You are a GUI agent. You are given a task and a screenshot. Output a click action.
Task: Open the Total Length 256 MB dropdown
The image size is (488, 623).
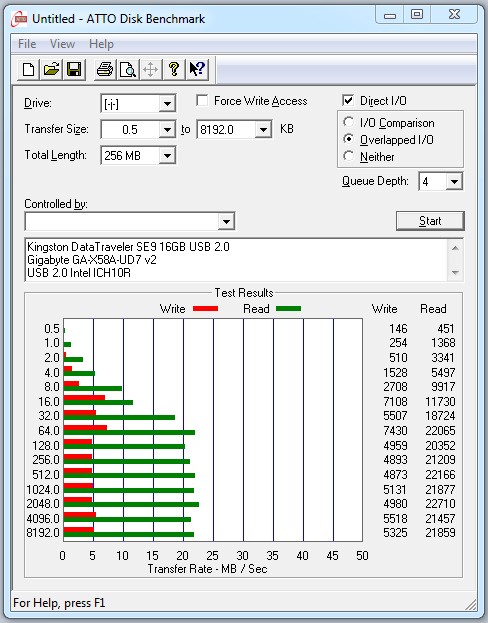[167, 155]
